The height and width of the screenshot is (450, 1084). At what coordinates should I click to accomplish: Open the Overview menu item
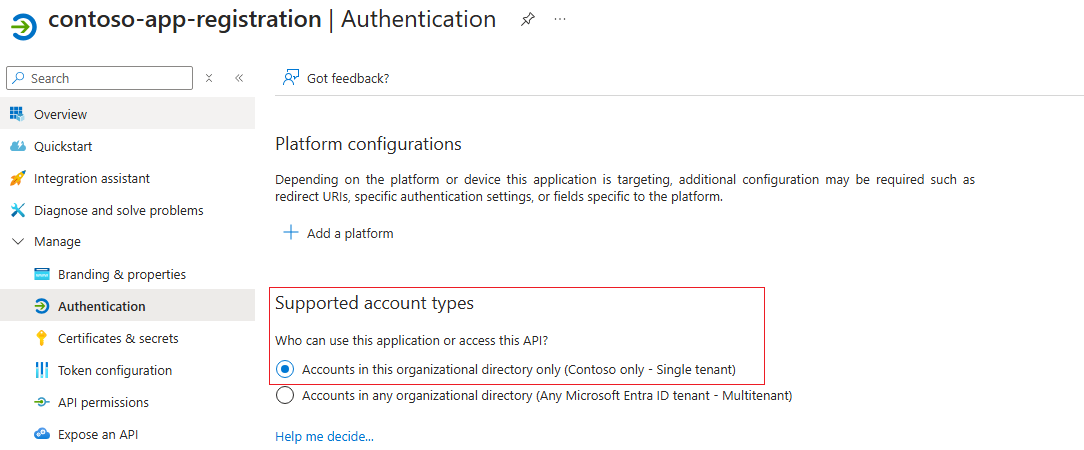(x=60, y=114)
